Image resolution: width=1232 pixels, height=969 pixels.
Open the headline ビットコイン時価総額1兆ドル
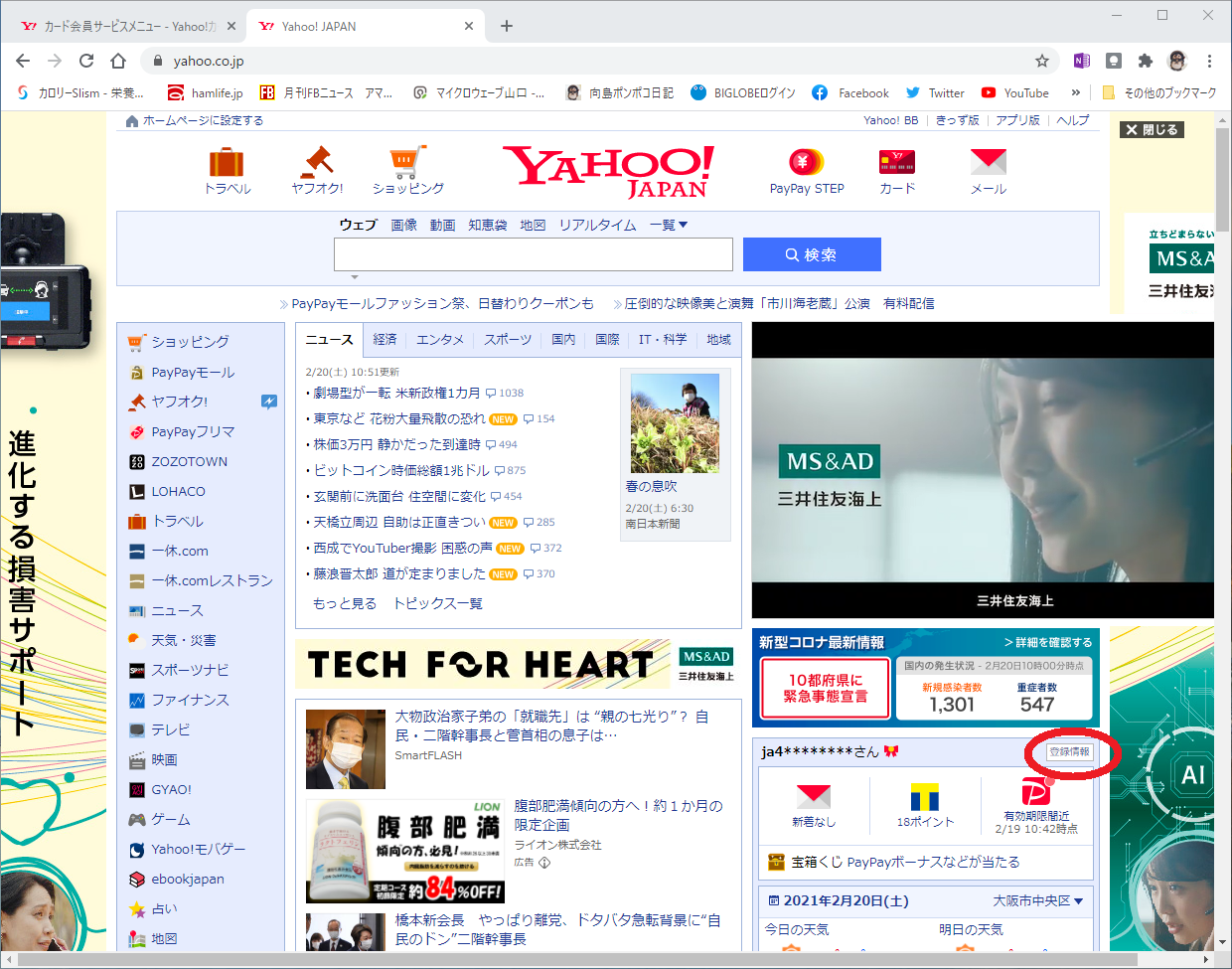coord(401,470)
